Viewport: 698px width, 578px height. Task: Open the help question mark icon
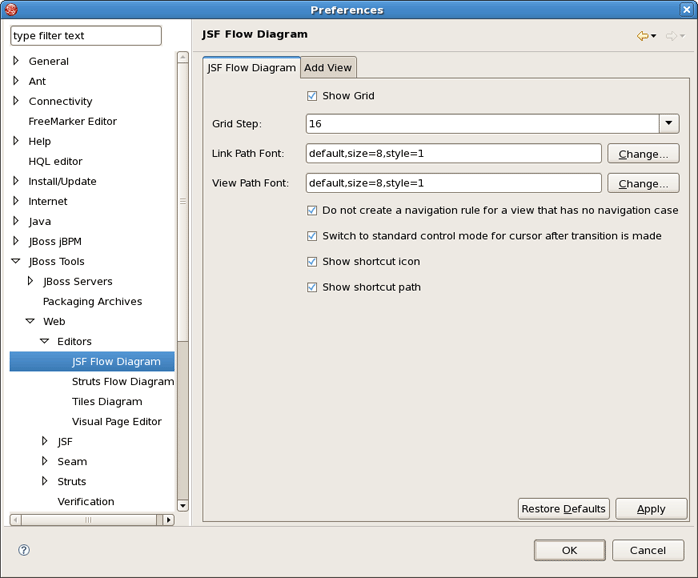coord(24,550)
